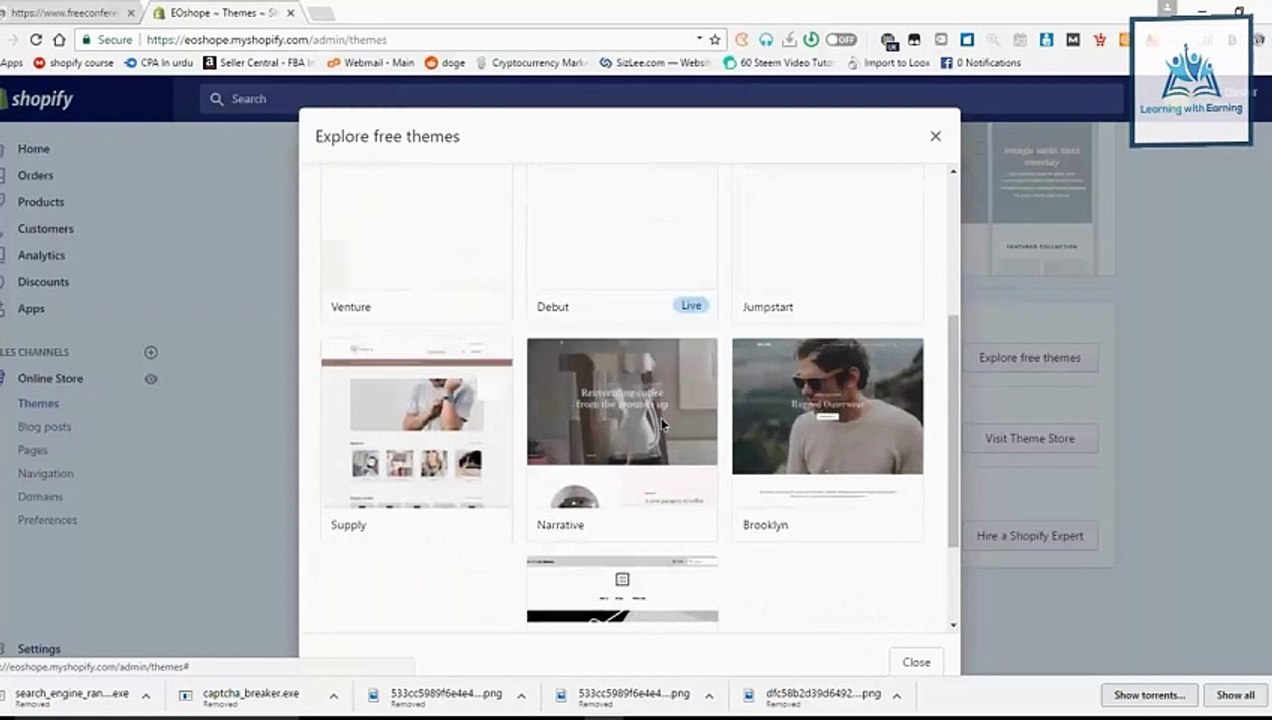The image size is (1272, 720).
Task: Click the dialog scrollbar up arrow
Action: [x=953, y=172]
